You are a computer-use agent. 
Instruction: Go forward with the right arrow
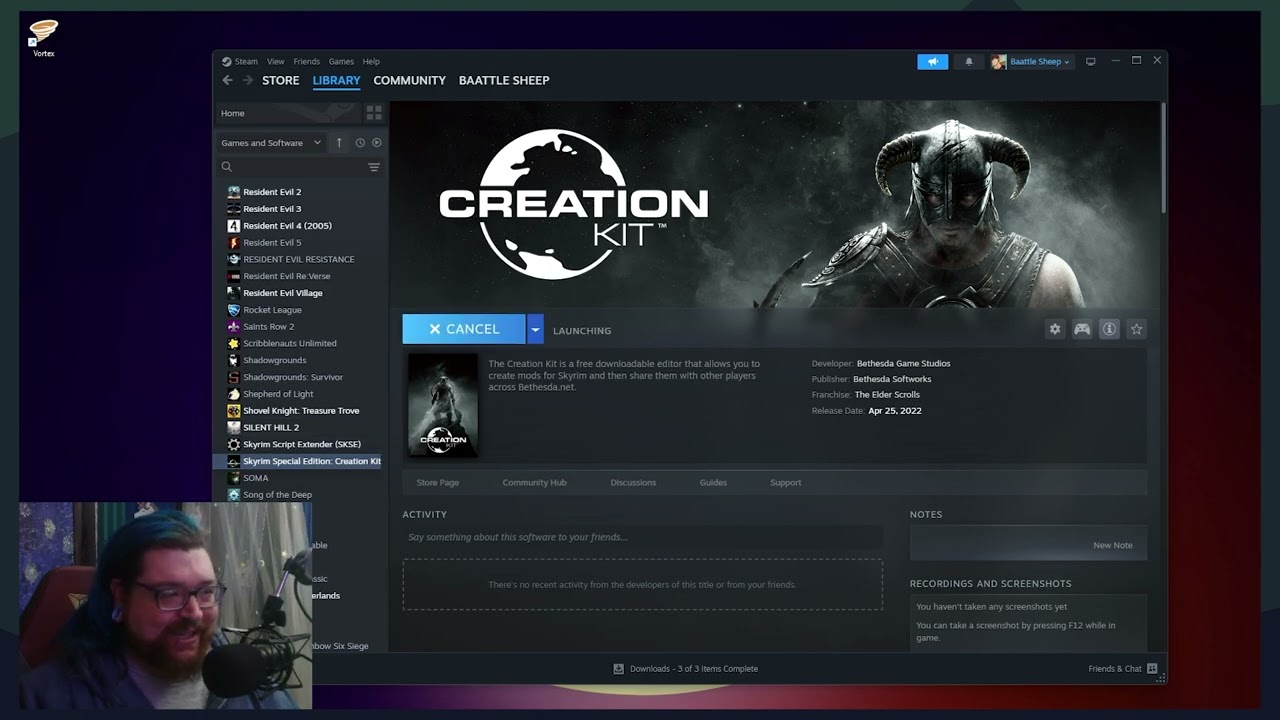247,80
